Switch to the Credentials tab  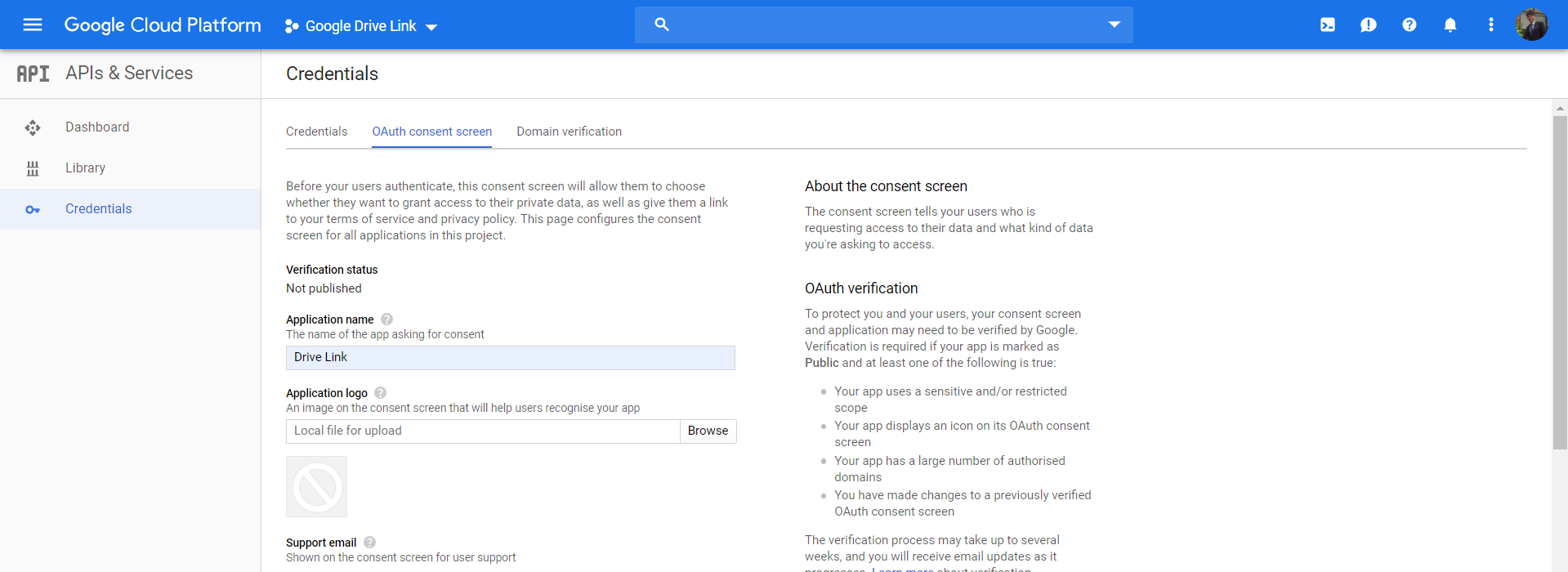316,132
